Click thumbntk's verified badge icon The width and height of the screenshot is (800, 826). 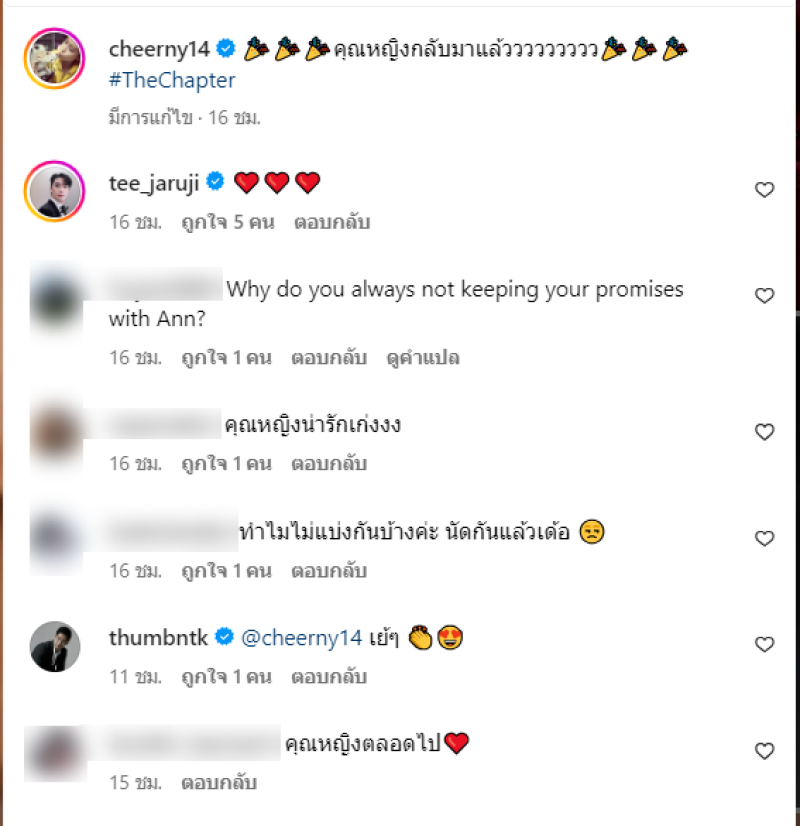coord(224,637)
